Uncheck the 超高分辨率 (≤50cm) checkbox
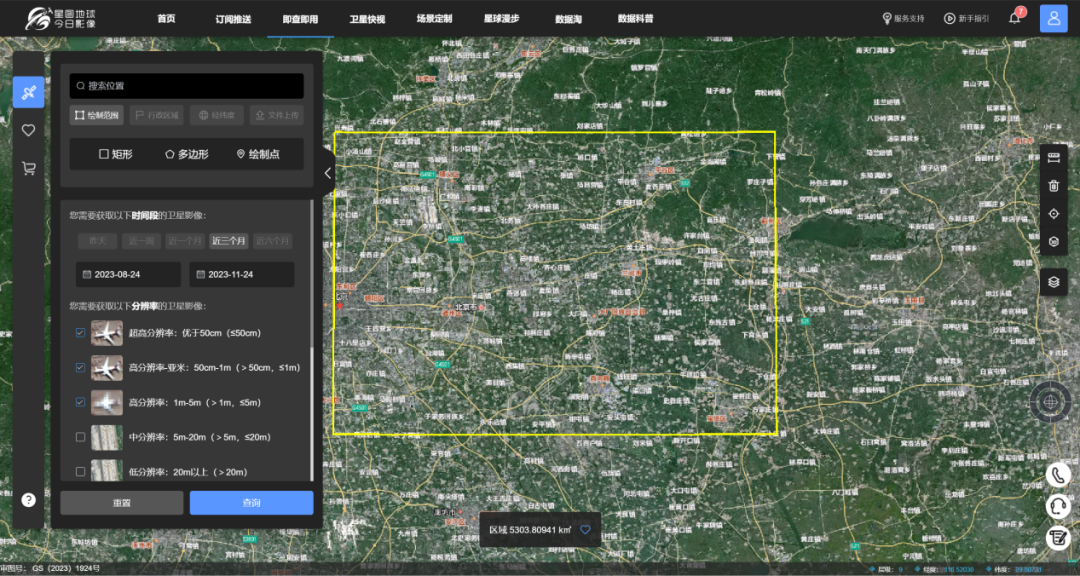 pyautogui.click(x=80, y=333)
